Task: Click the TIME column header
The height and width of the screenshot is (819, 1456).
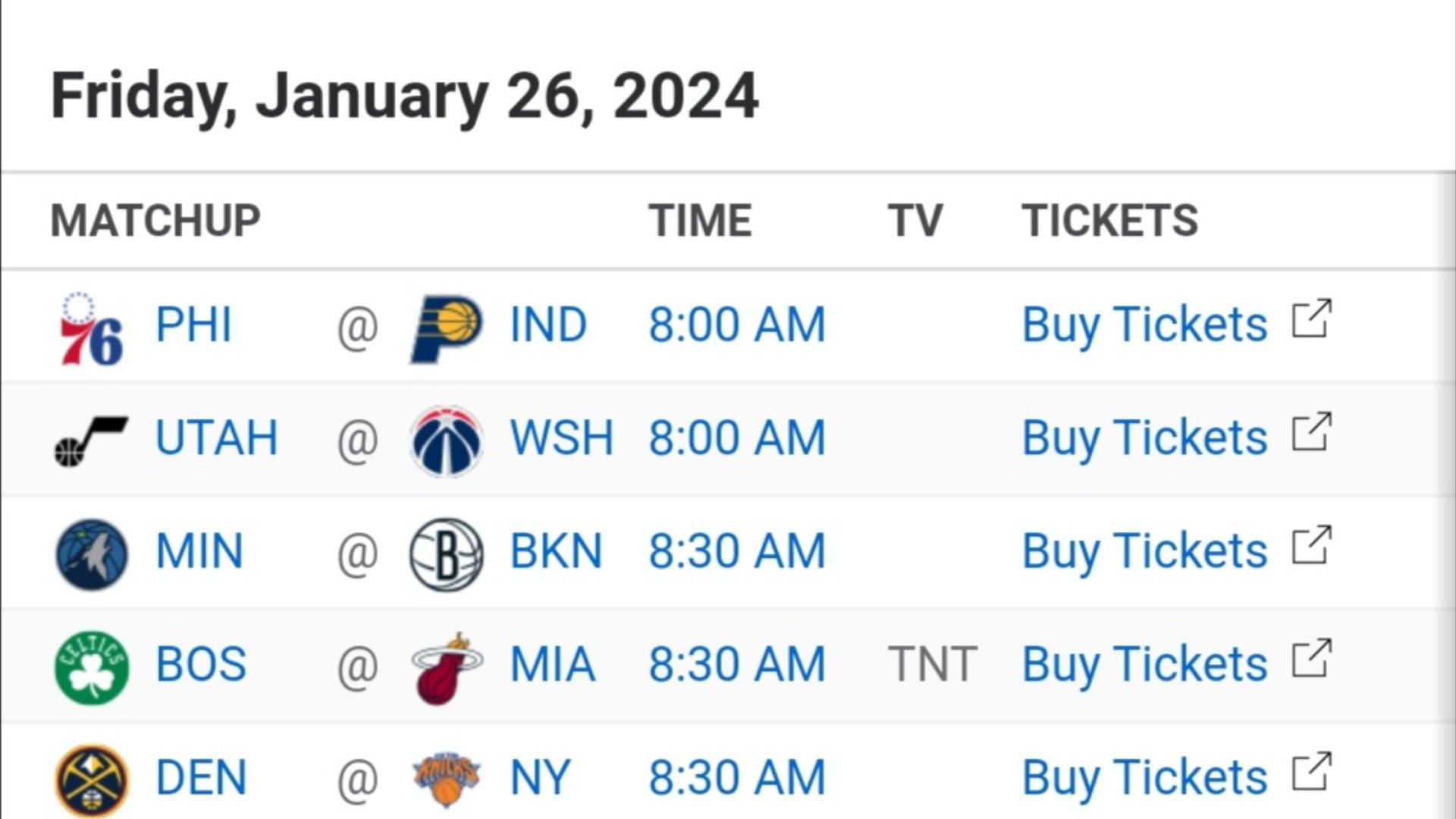Action: (700, 221)
